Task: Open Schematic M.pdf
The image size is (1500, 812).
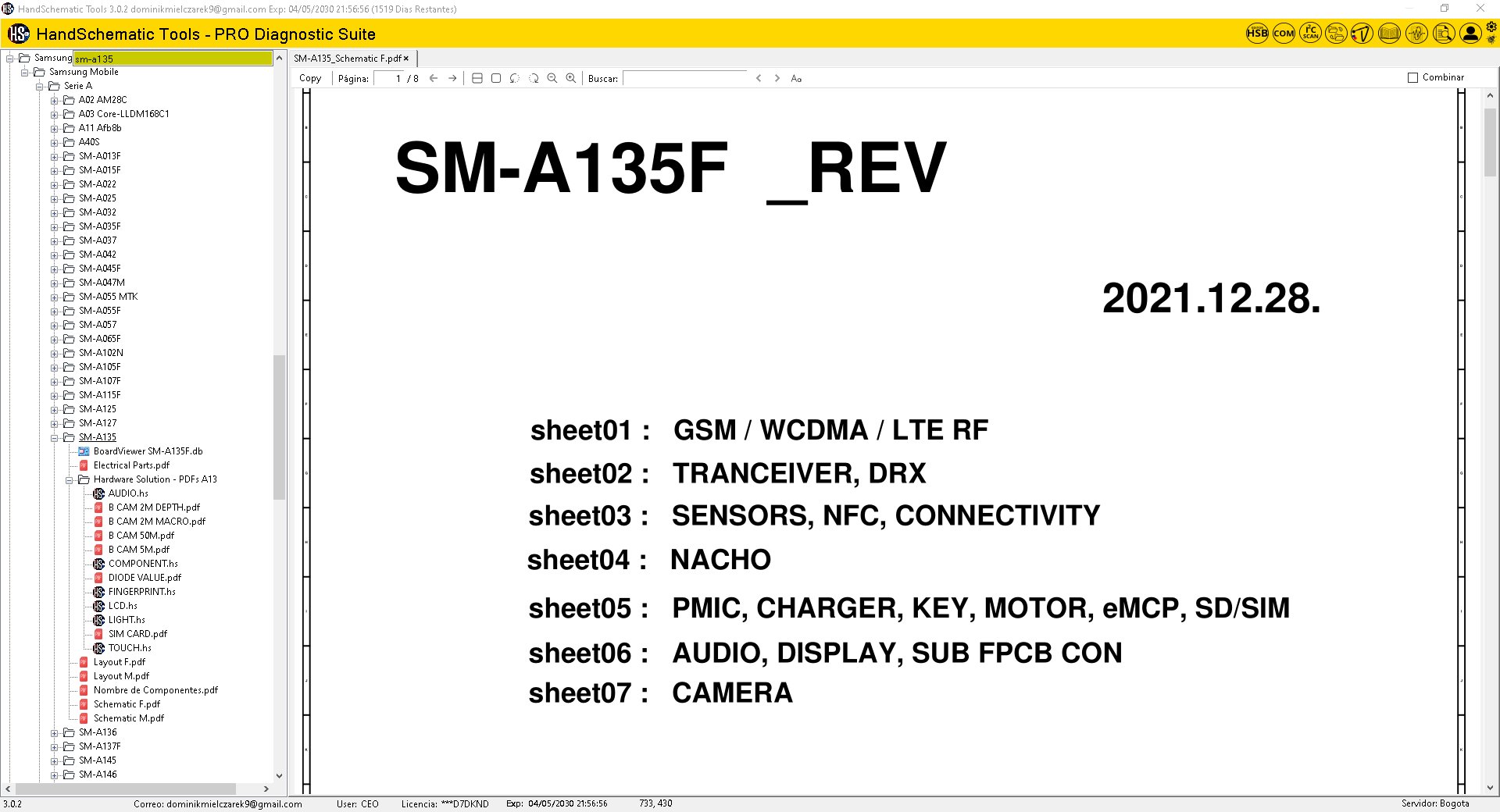Action: click(x=129, y=718)
